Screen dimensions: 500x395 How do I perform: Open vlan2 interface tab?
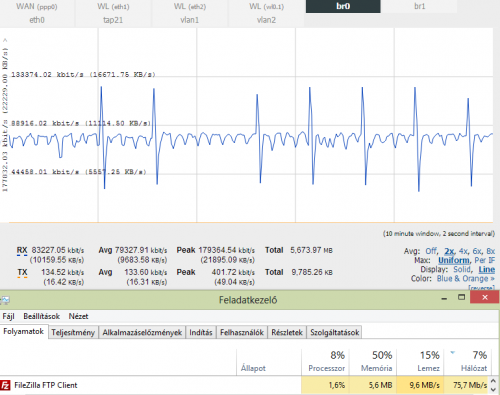coord(266,20)
